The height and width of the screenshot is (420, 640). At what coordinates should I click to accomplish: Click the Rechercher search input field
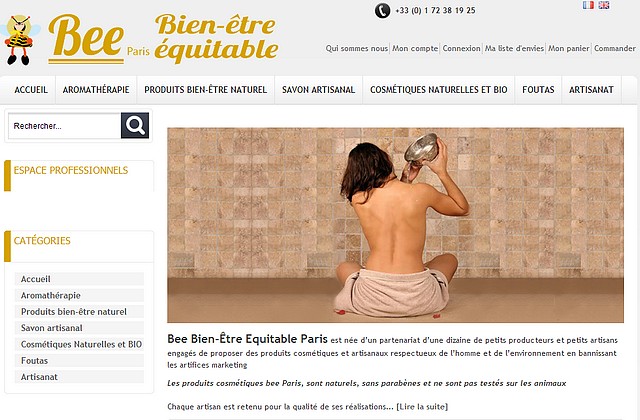pos(64,126)
